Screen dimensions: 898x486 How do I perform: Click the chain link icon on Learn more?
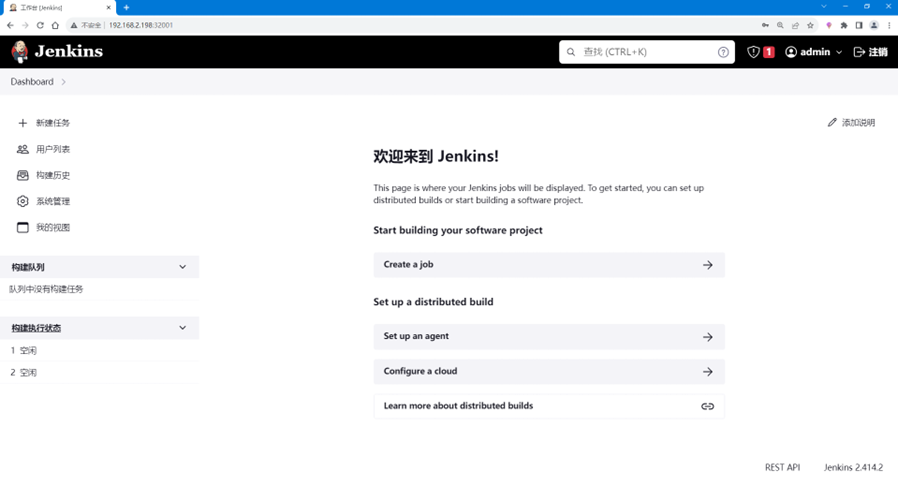point(708,406)
